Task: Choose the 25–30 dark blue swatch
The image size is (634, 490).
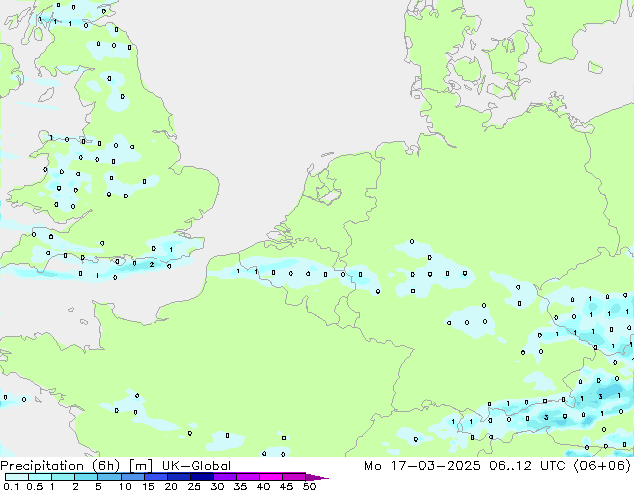Action: point(201,477)
